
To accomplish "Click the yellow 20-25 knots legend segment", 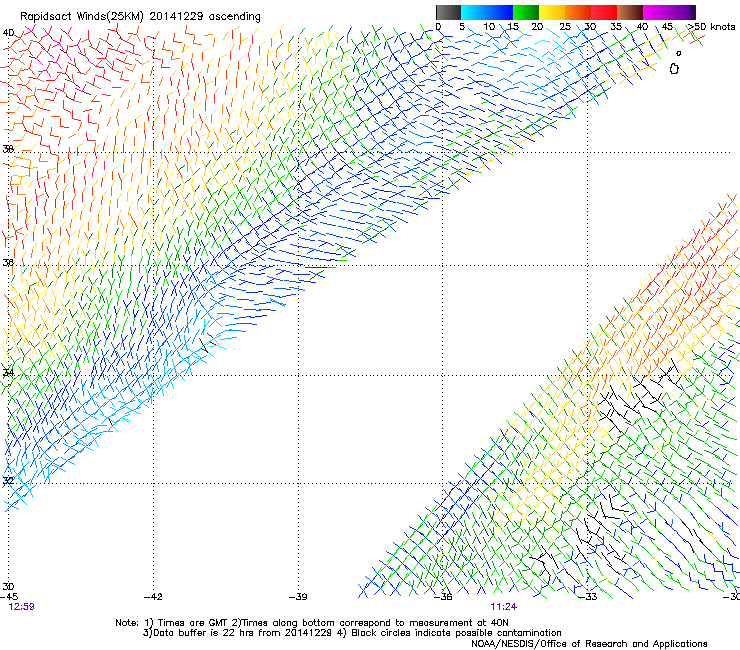I will [x=552, y=12].
